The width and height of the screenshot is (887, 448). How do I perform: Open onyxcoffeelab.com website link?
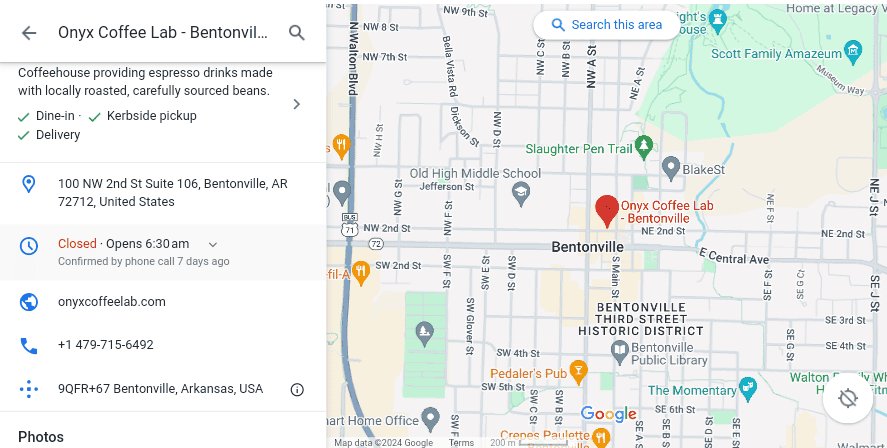point(112,302)
